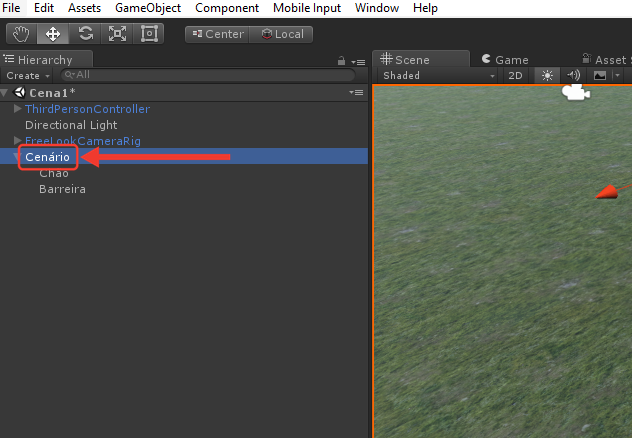The height and width of the screenshot is (438, 632).
Task: Select the Rotate tool
Action: click(85, 34)
